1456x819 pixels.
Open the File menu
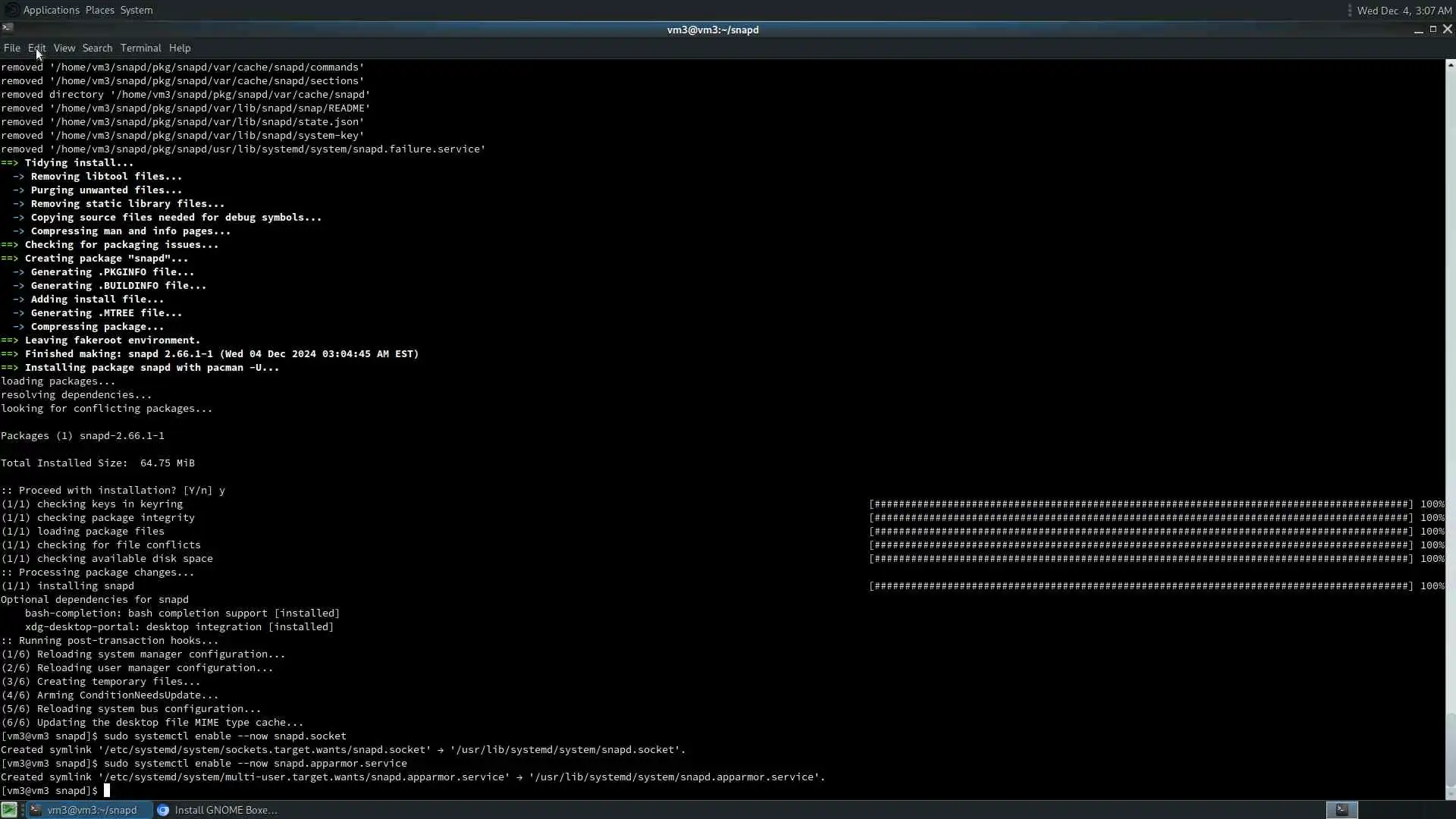(x=11, y=48)
